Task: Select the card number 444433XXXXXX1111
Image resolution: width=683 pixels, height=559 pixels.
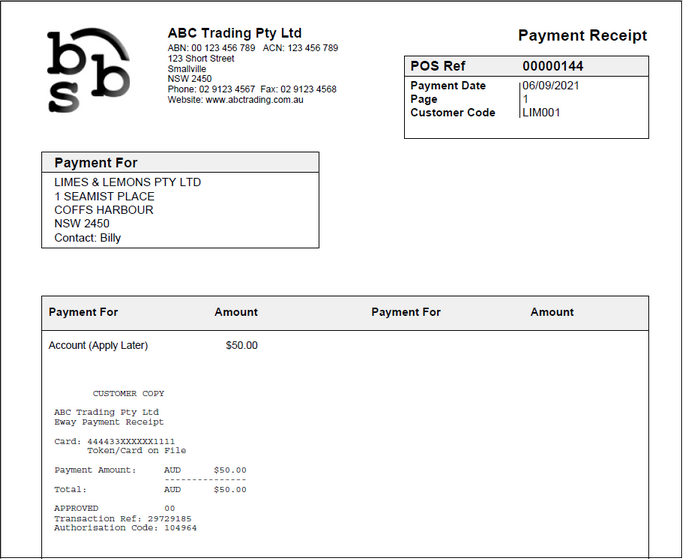Action: pos(130,441)
